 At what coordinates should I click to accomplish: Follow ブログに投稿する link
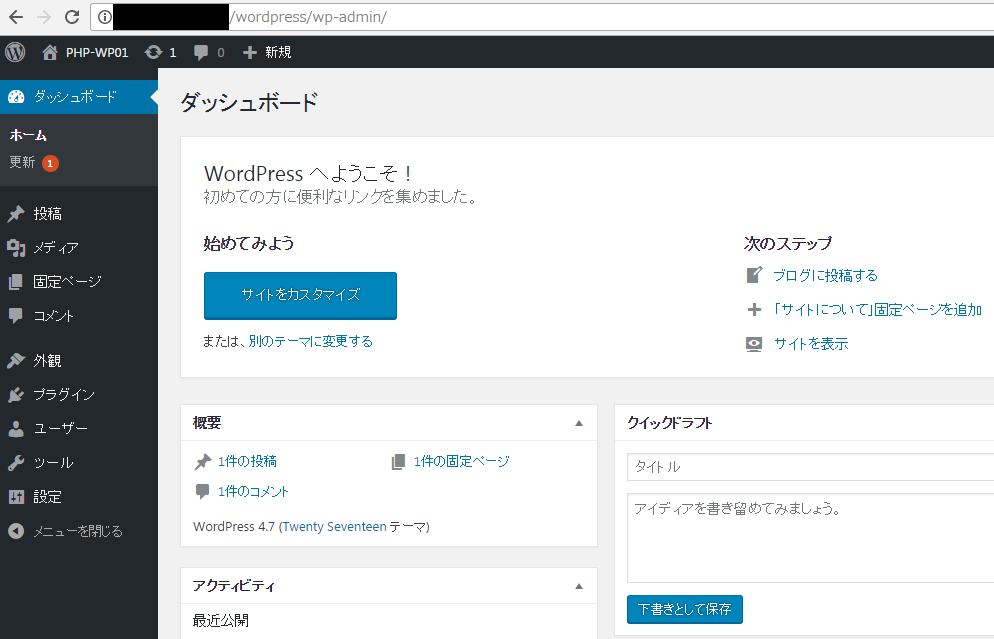click(825, 275)
